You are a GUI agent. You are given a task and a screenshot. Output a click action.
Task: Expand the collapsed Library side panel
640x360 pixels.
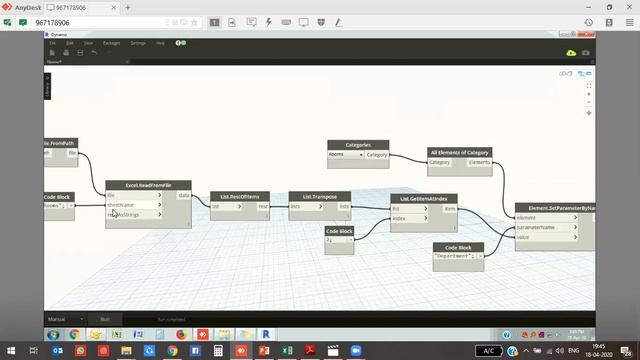click(47, 86)
